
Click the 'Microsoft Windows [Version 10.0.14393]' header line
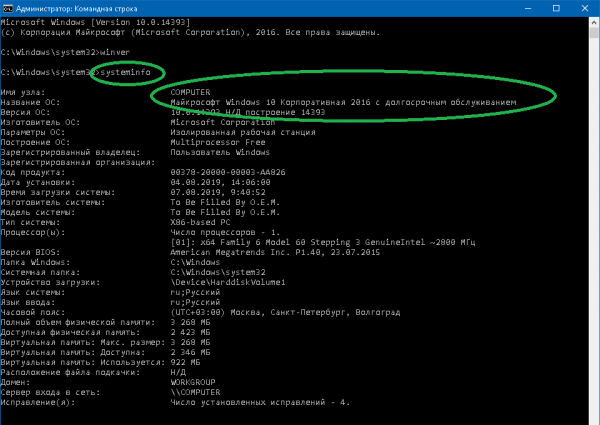[x=95, y=22]
